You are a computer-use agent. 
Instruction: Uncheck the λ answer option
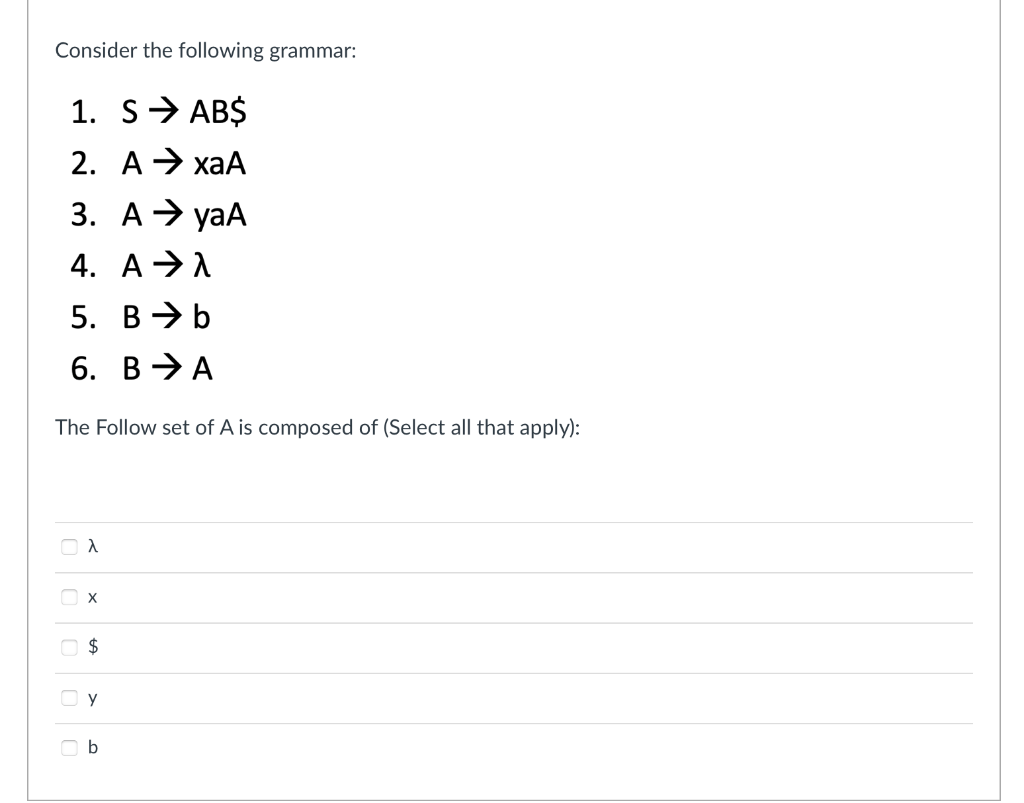tap(68, 546)
